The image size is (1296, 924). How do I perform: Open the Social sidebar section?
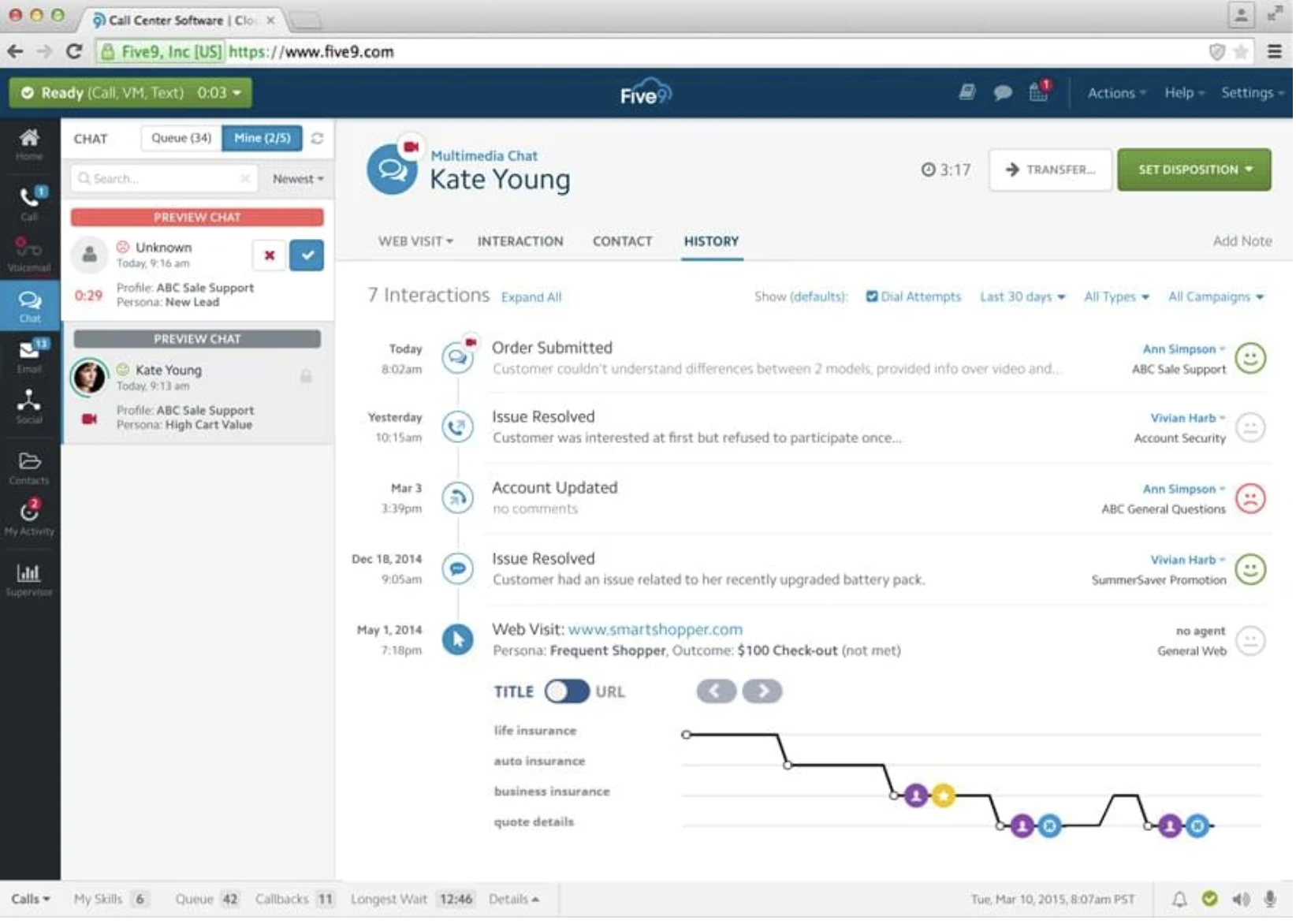point(29,408)
